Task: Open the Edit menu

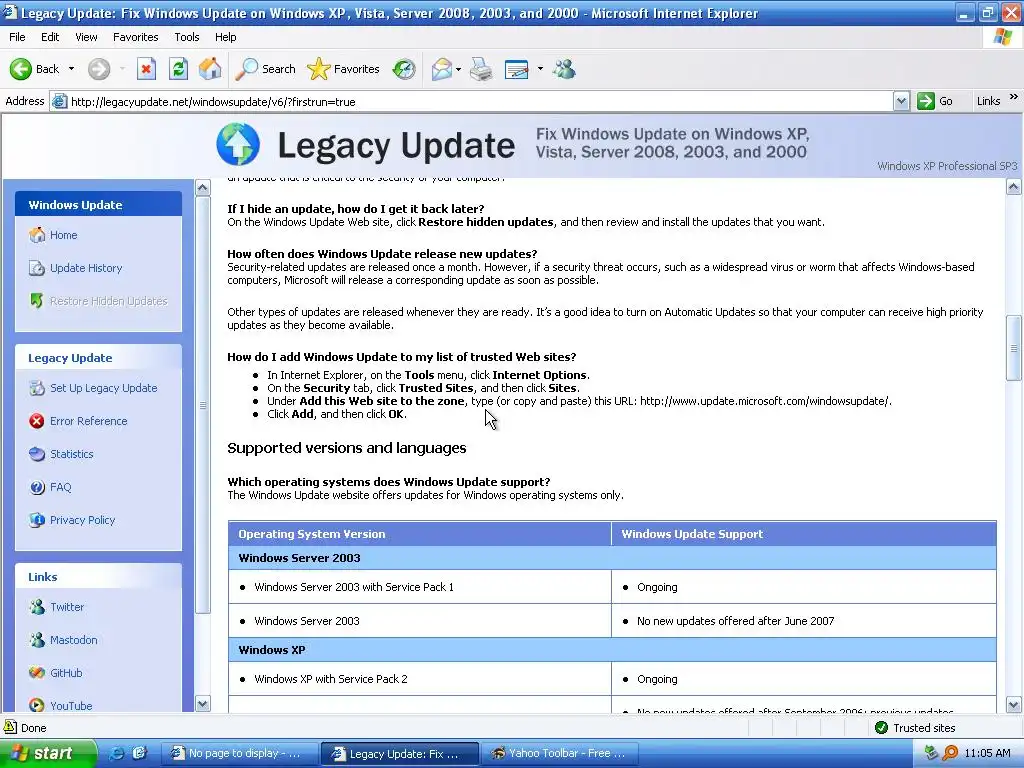Action: [50, 37]
